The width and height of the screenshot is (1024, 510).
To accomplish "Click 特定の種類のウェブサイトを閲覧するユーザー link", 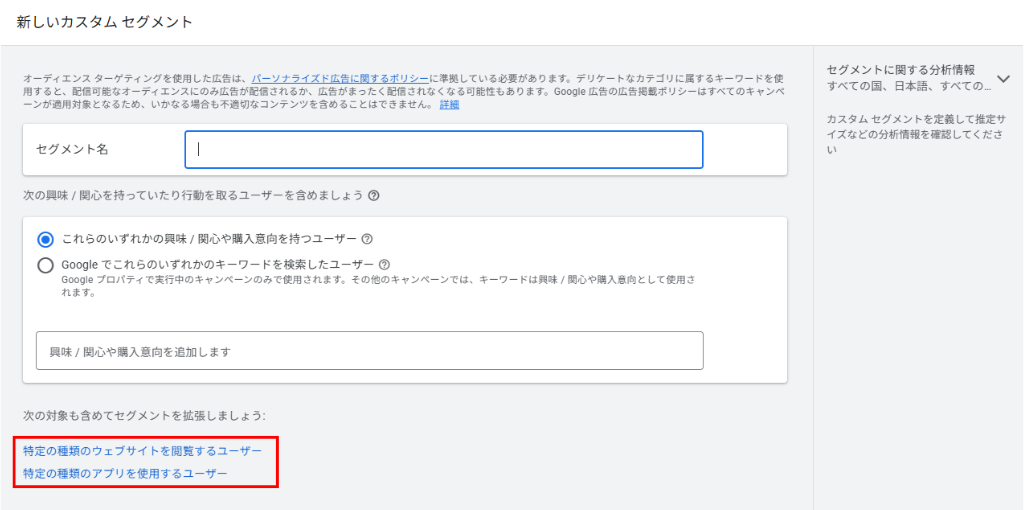I will tap(142, 451).
